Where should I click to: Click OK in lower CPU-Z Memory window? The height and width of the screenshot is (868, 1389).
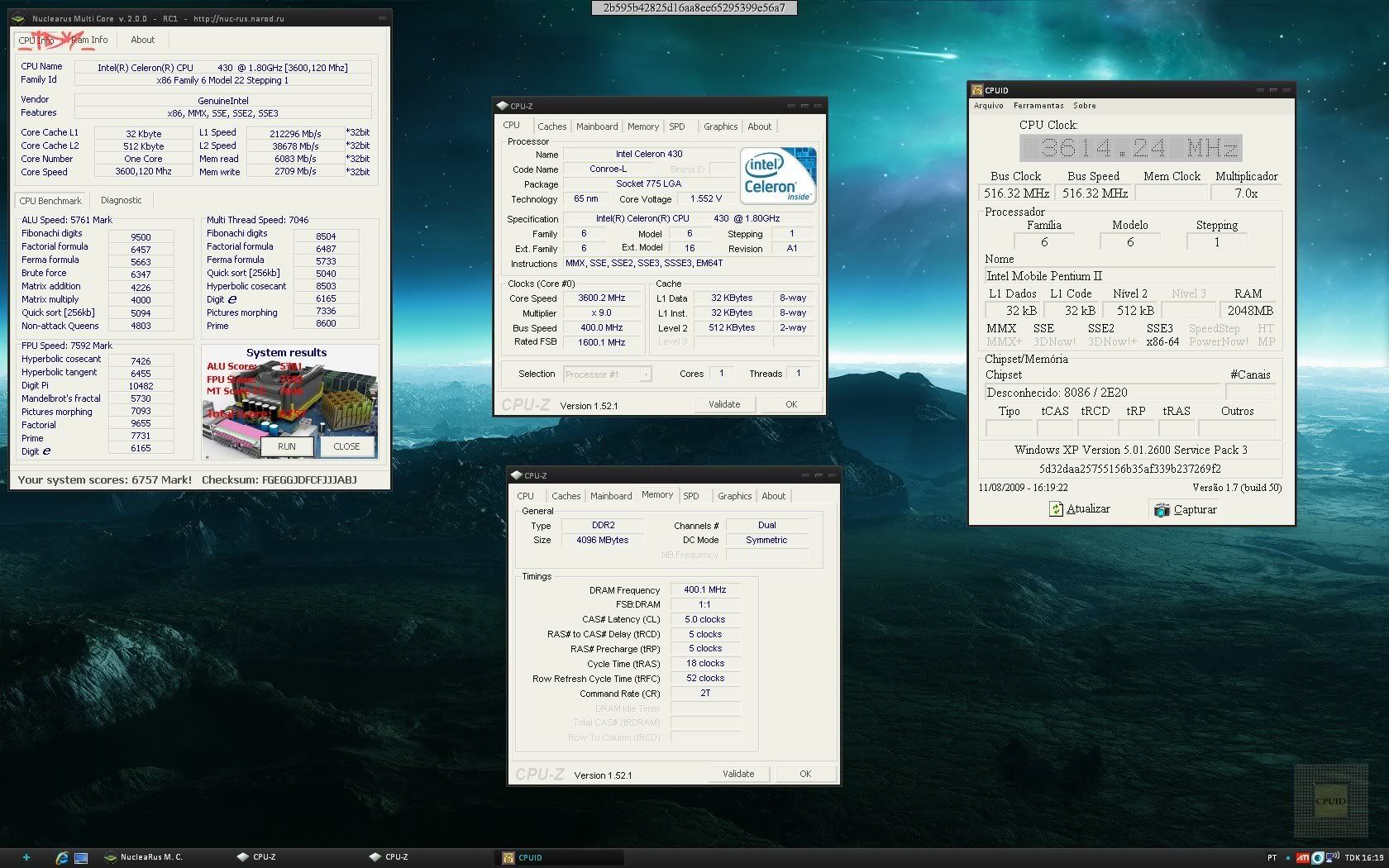click(x=805, y=774)
